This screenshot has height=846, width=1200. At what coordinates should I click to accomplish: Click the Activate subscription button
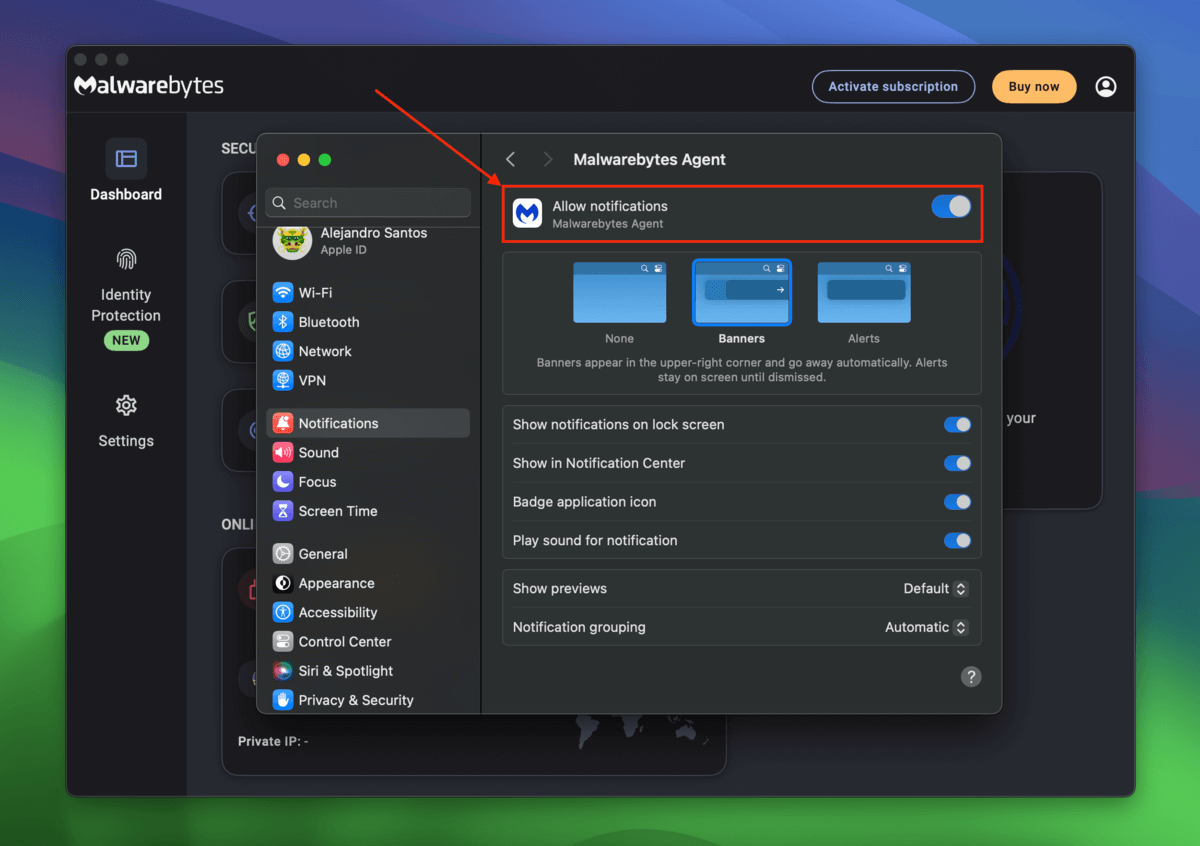(x=893, y=87)
